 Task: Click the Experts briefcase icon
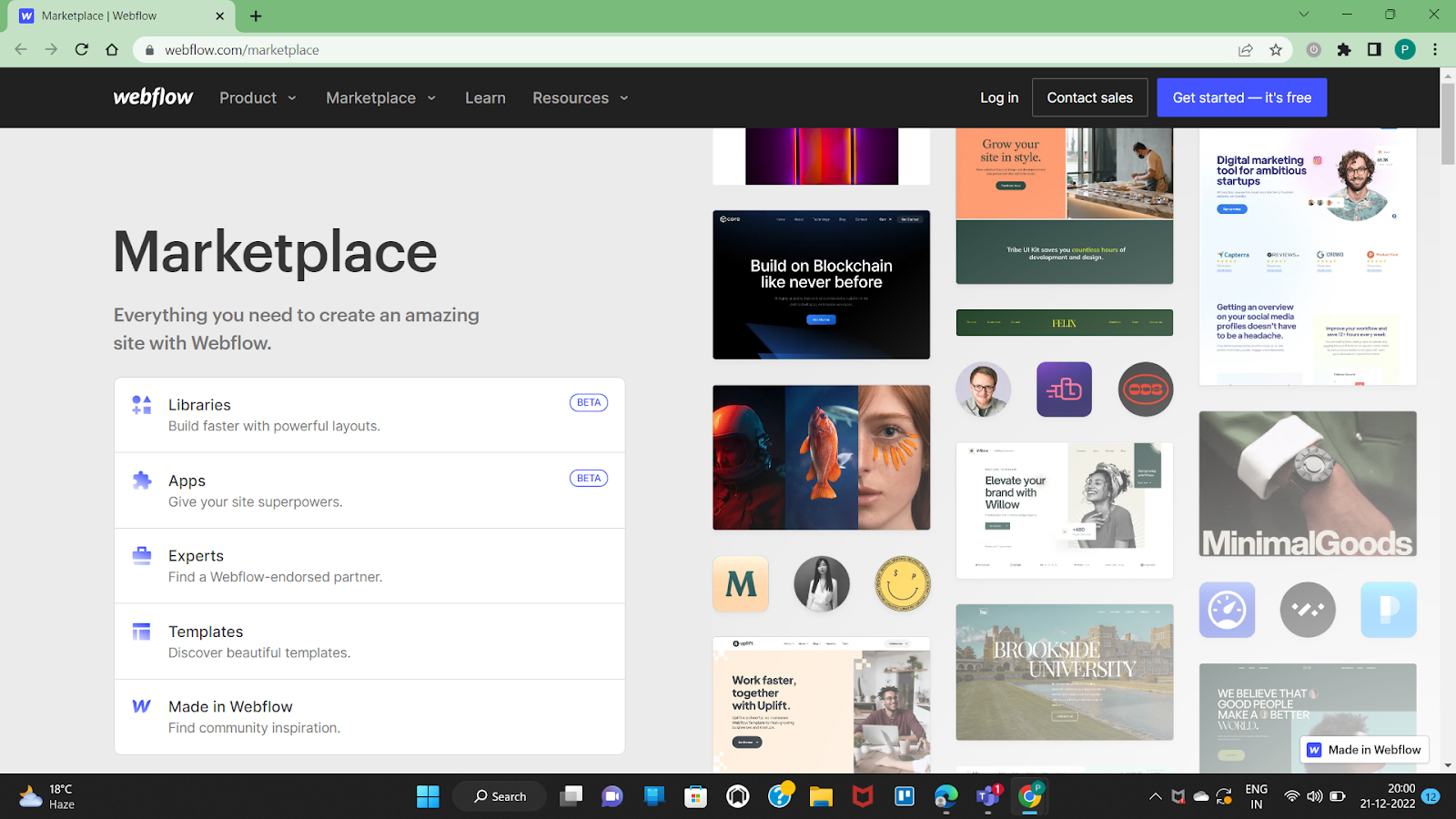[142, 555]
